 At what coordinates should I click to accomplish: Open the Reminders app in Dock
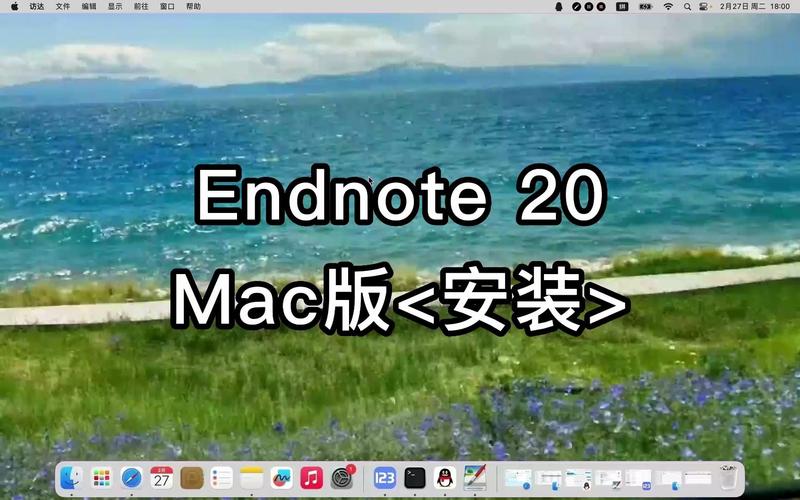coord(222,478)
